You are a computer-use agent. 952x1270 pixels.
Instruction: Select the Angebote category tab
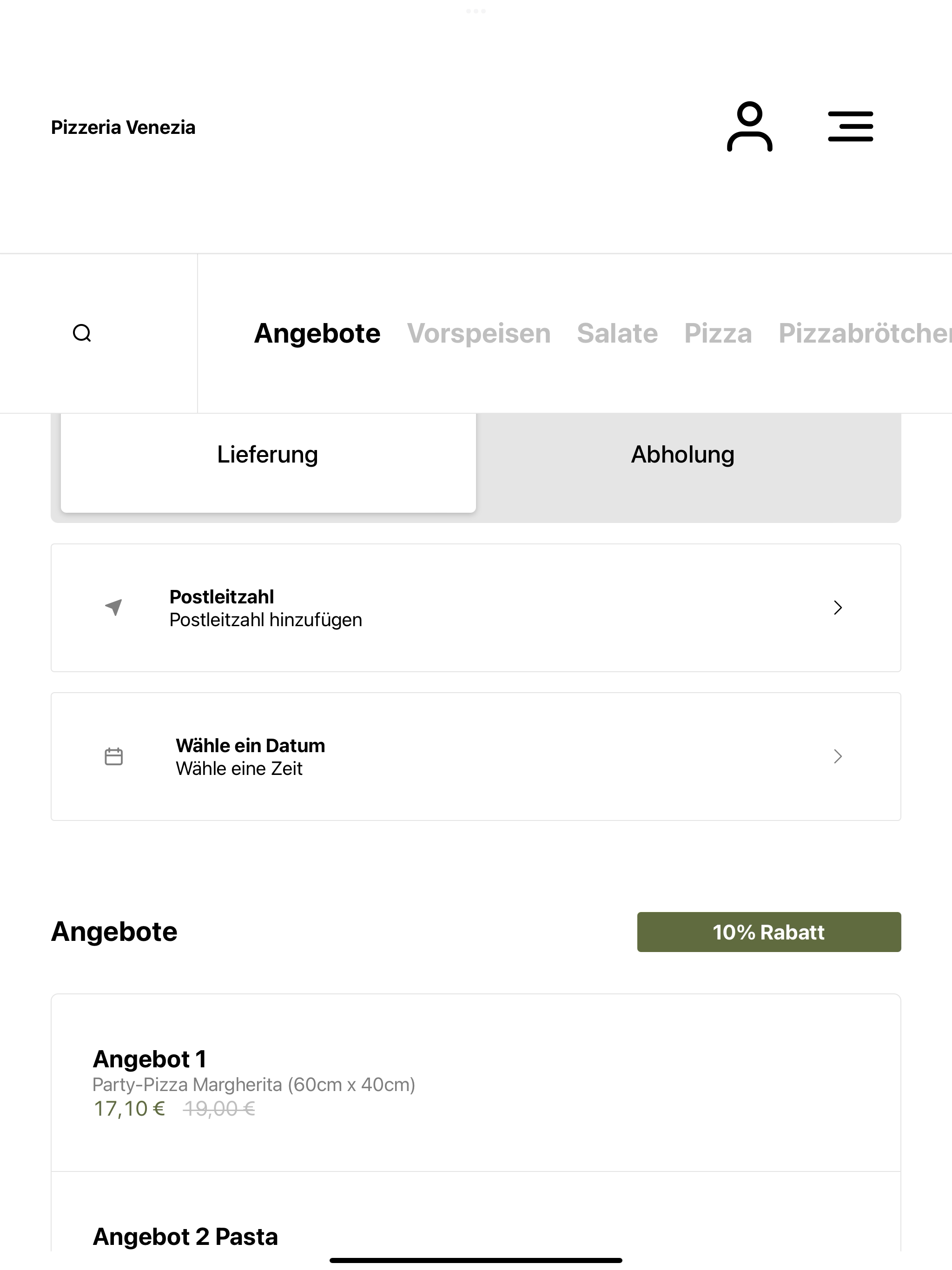(317, 333)
